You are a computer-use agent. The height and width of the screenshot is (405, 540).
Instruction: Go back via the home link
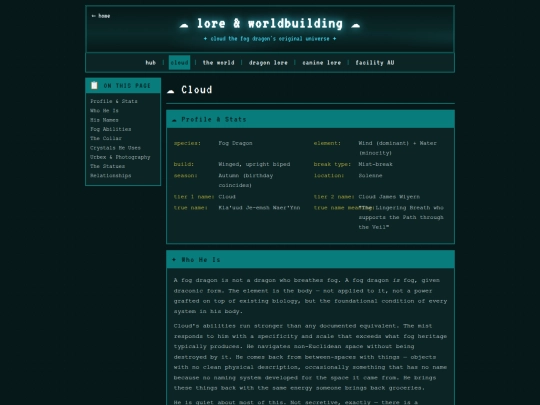pos(101,16)
